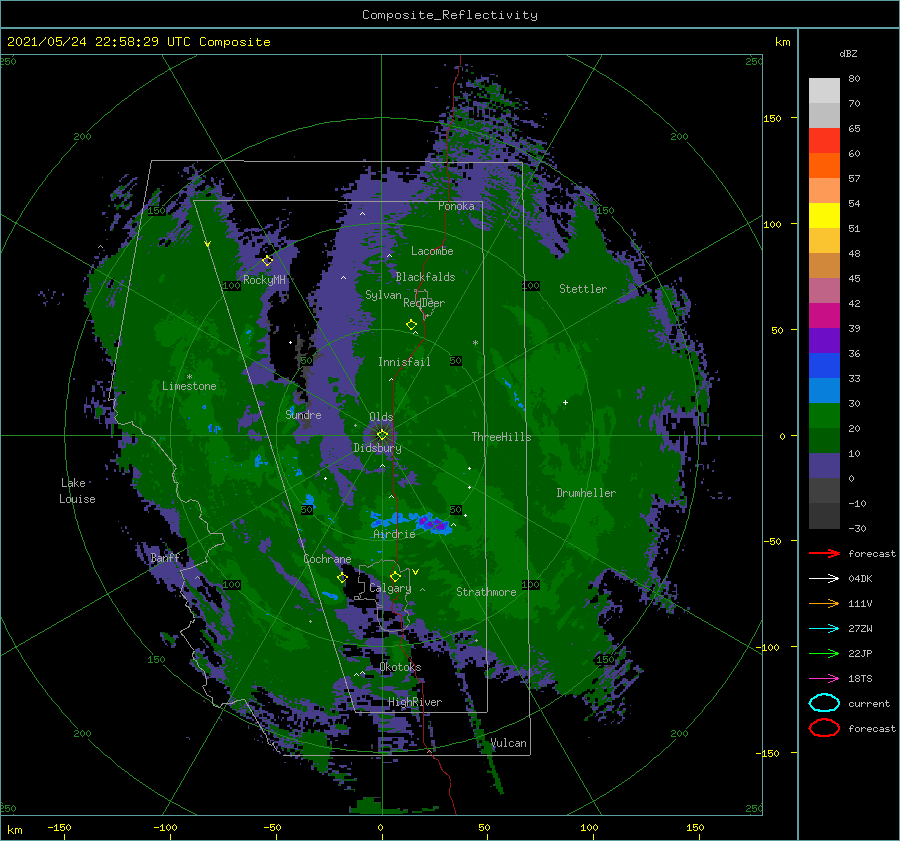Select the magenta 39-42 dBZ swatch
This screenshot has height=841, width=900.
824,316
